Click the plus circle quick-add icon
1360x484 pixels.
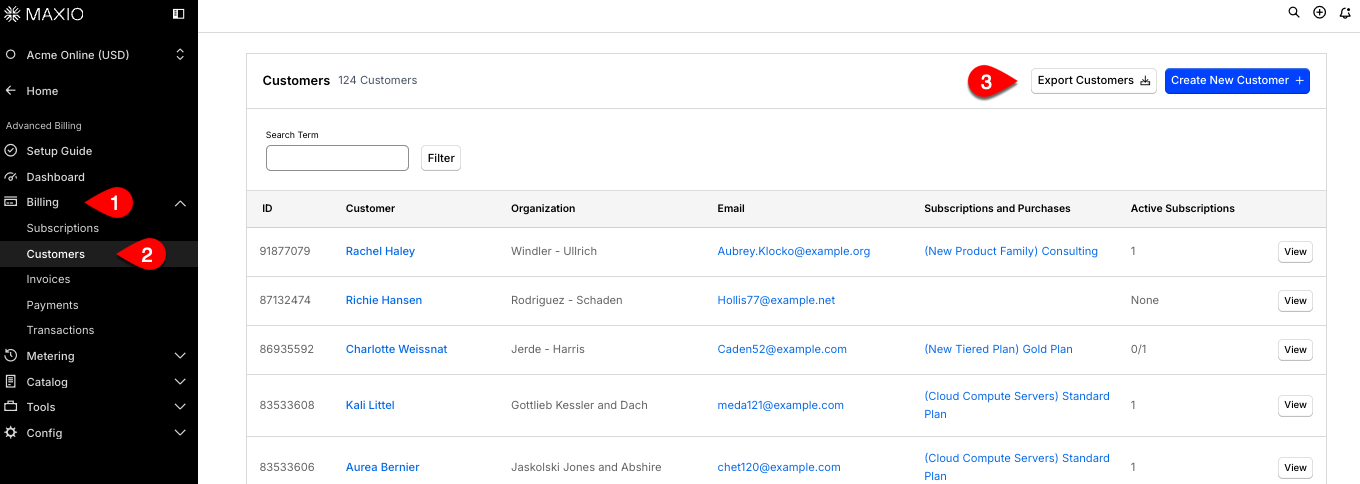coord(1319,13)
